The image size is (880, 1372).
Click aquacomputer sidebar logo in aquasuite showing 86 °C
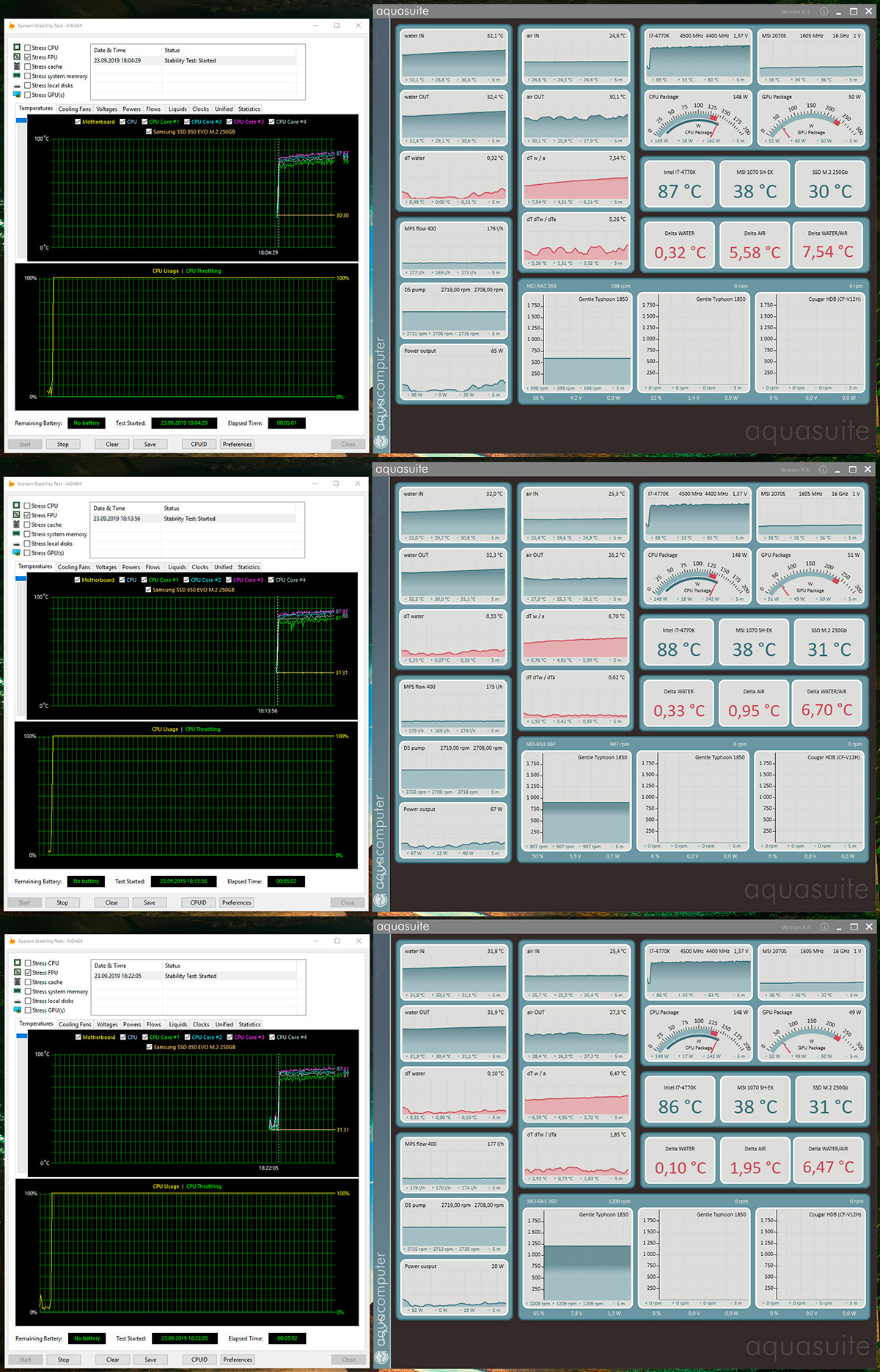click(381, 1310)
